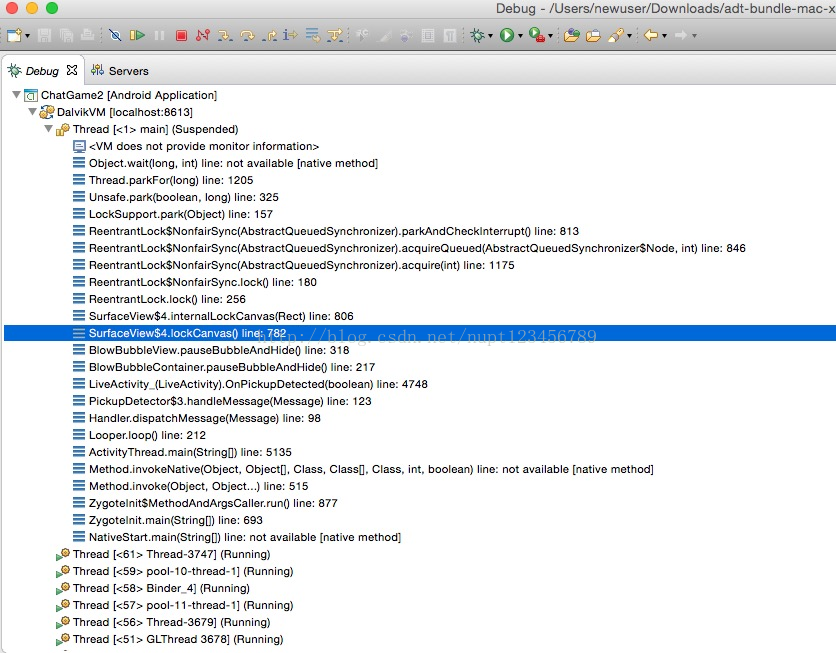836x653 pixels.
Task: Click the Search flashlight toolbar icon
Action: (616, 36)
